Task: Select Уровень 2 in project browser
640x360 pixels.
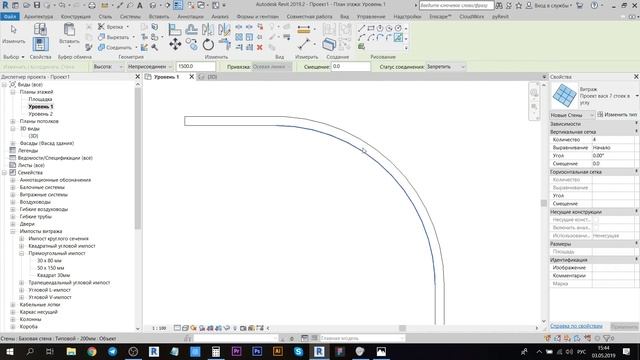Action: tap(40, 114)
